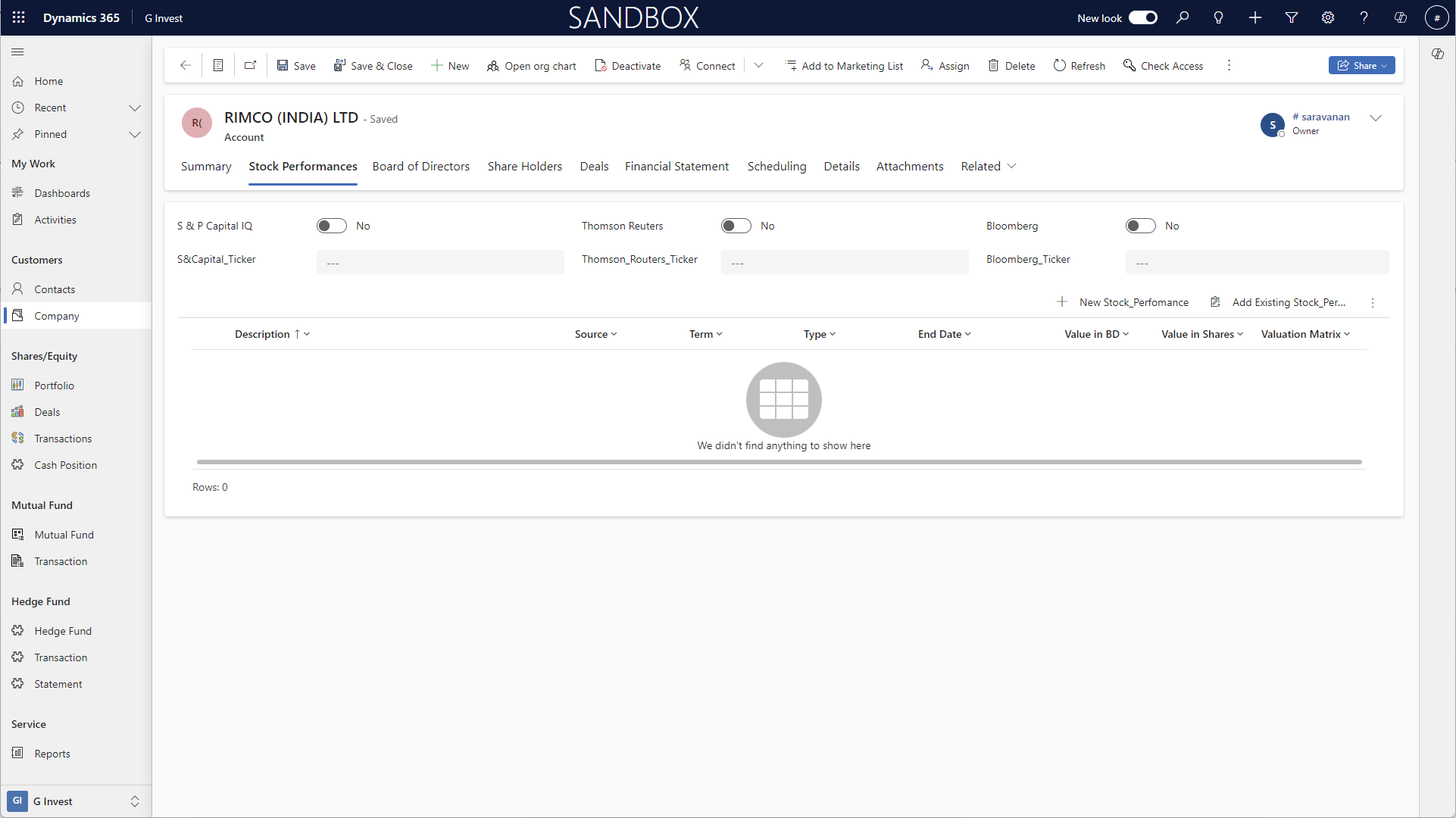Open the app launcher waffle icon
Screen dimensions: 1456x818
coord(19,17)
